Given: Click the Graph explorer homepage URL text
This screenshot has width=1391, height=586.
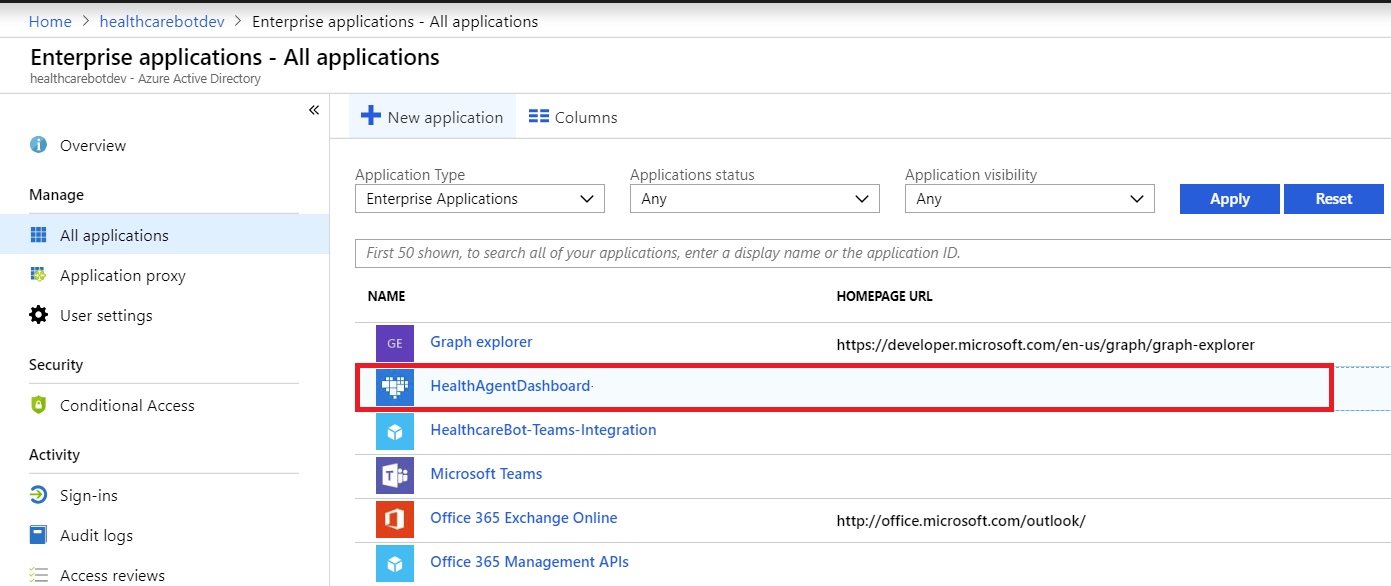Looking at the screenshot, I should pos(1045,345).
